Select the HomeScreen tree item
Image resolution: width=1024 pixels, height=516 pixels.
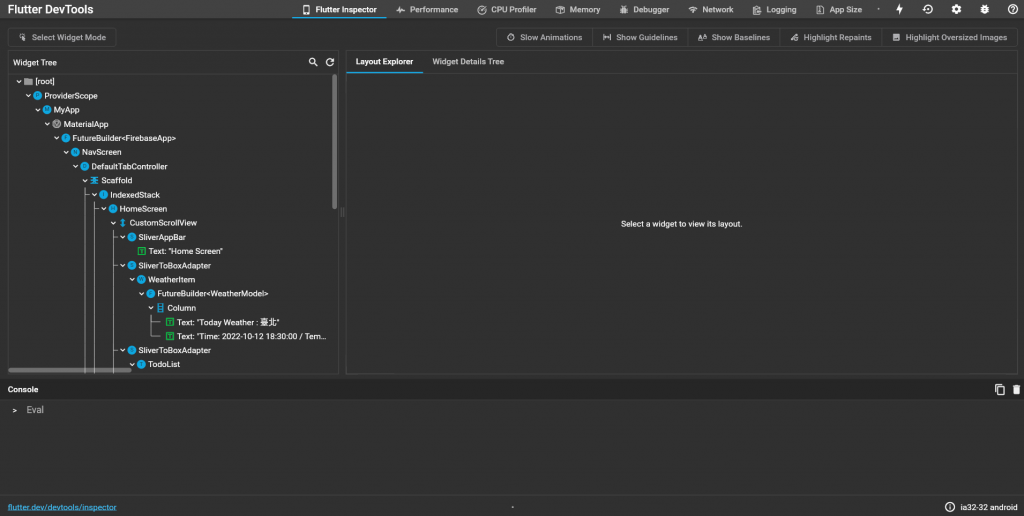(x=138, y=209)
